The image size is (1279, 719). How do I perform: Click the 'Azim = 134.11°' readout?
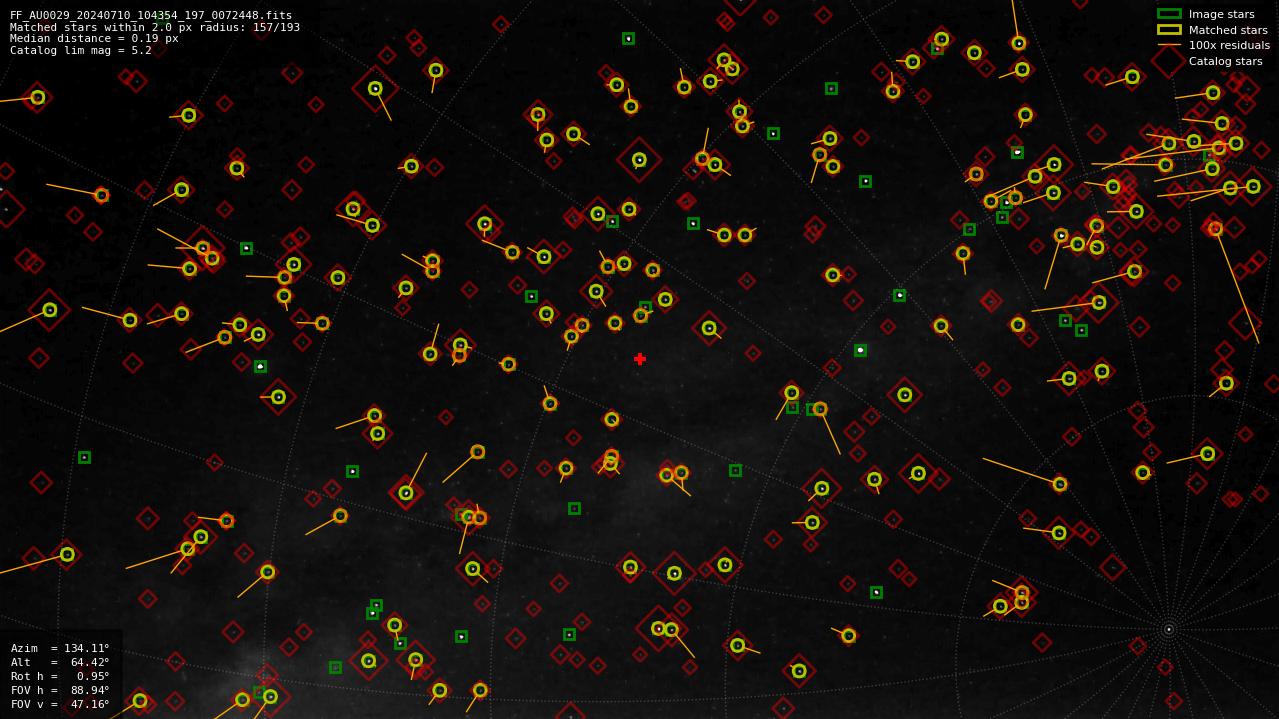point(60,648)
